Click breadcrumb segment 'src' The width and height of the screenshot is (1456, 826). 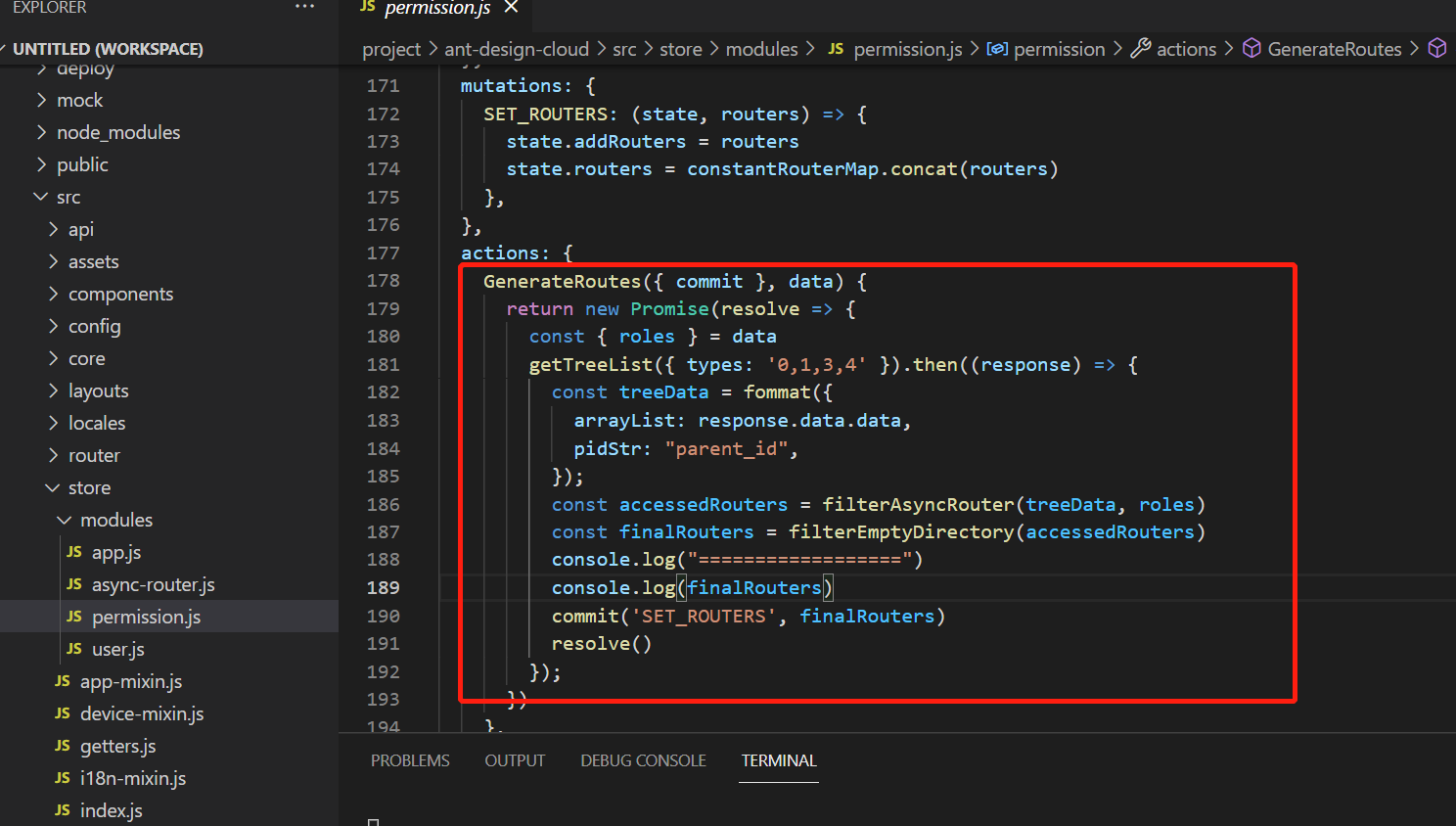tap(624, 49)
